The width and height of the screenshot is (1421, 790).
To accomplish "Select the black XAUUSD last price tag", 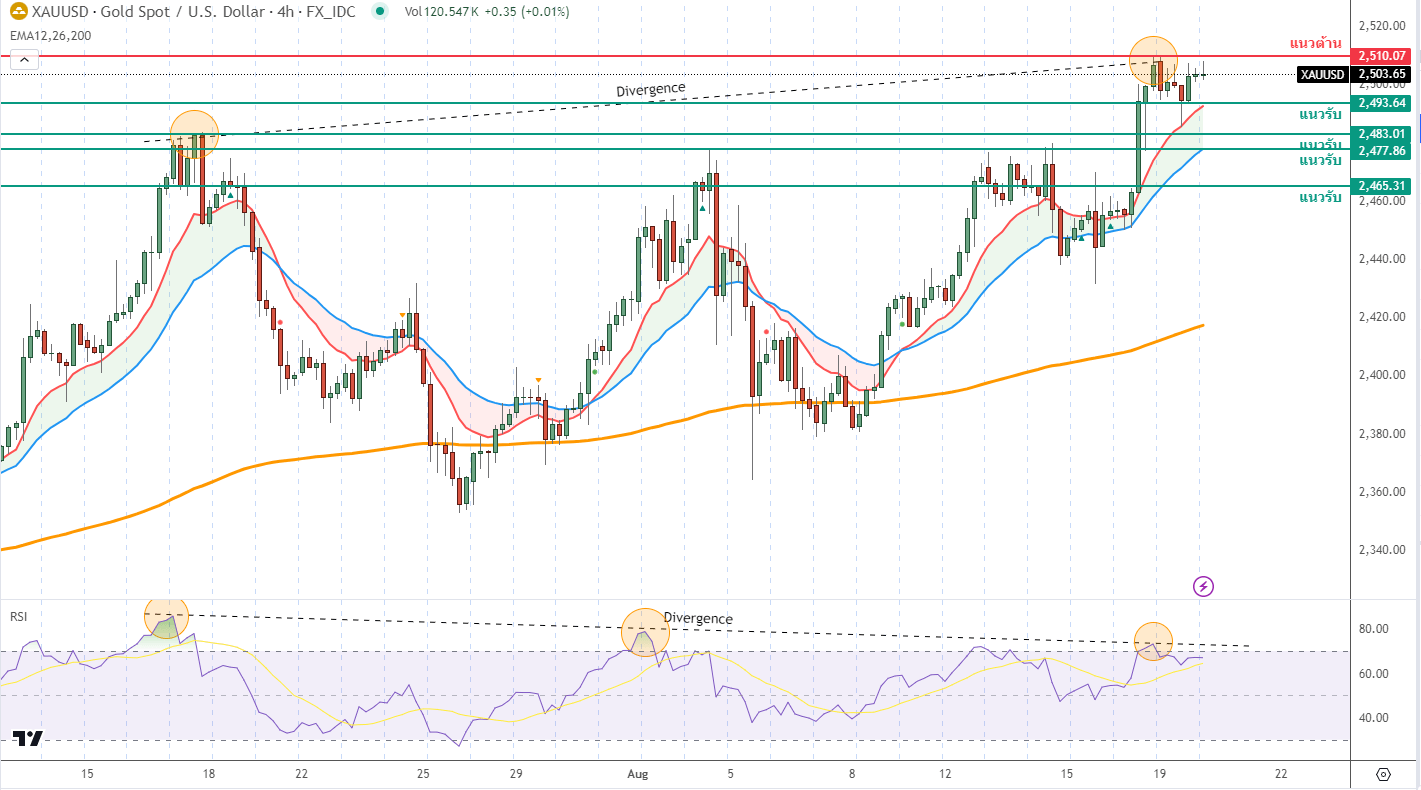I will [1323, 74].
